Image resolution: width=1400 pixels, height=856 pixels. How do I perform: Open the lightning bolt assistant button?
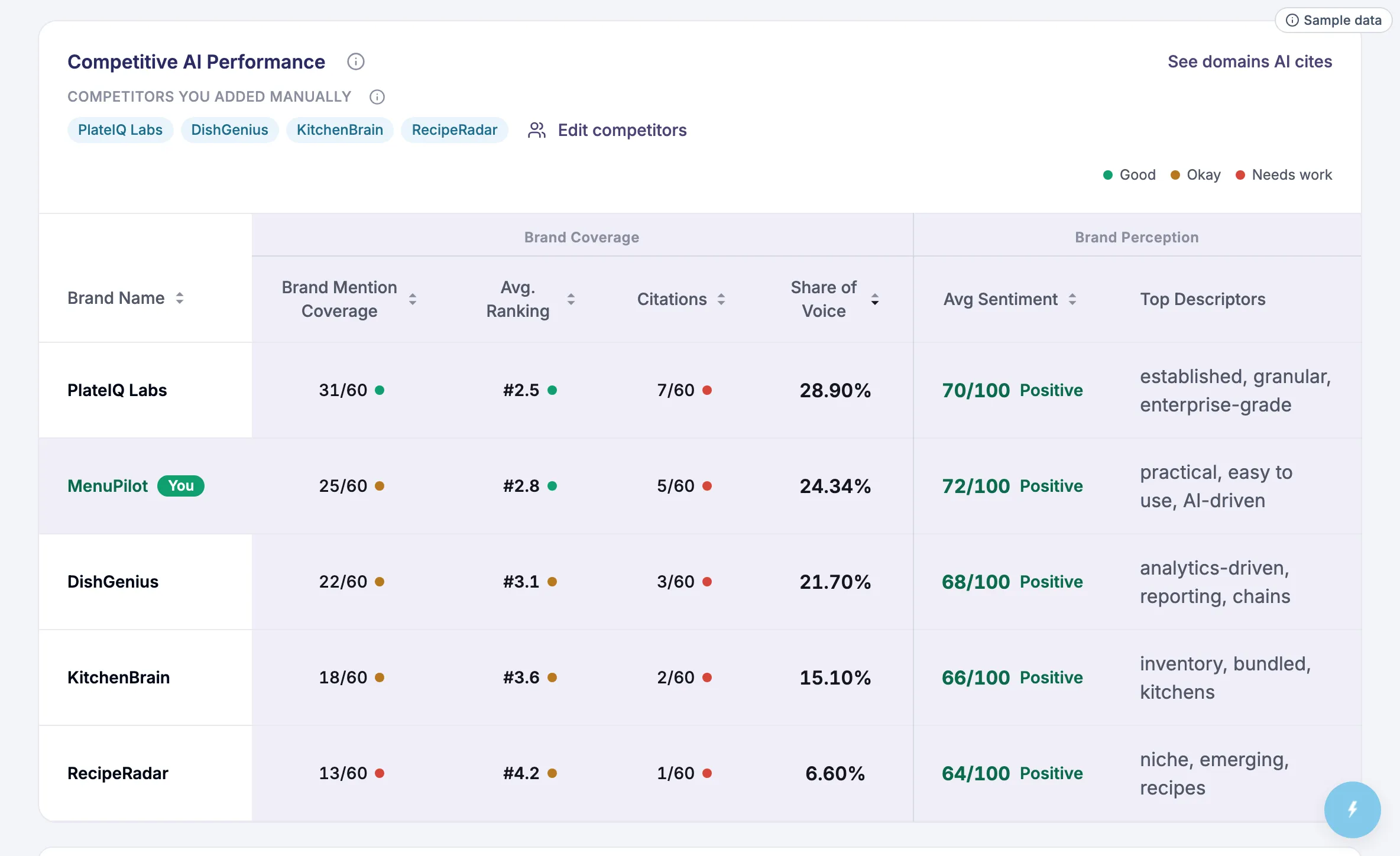coord(1352,809)
